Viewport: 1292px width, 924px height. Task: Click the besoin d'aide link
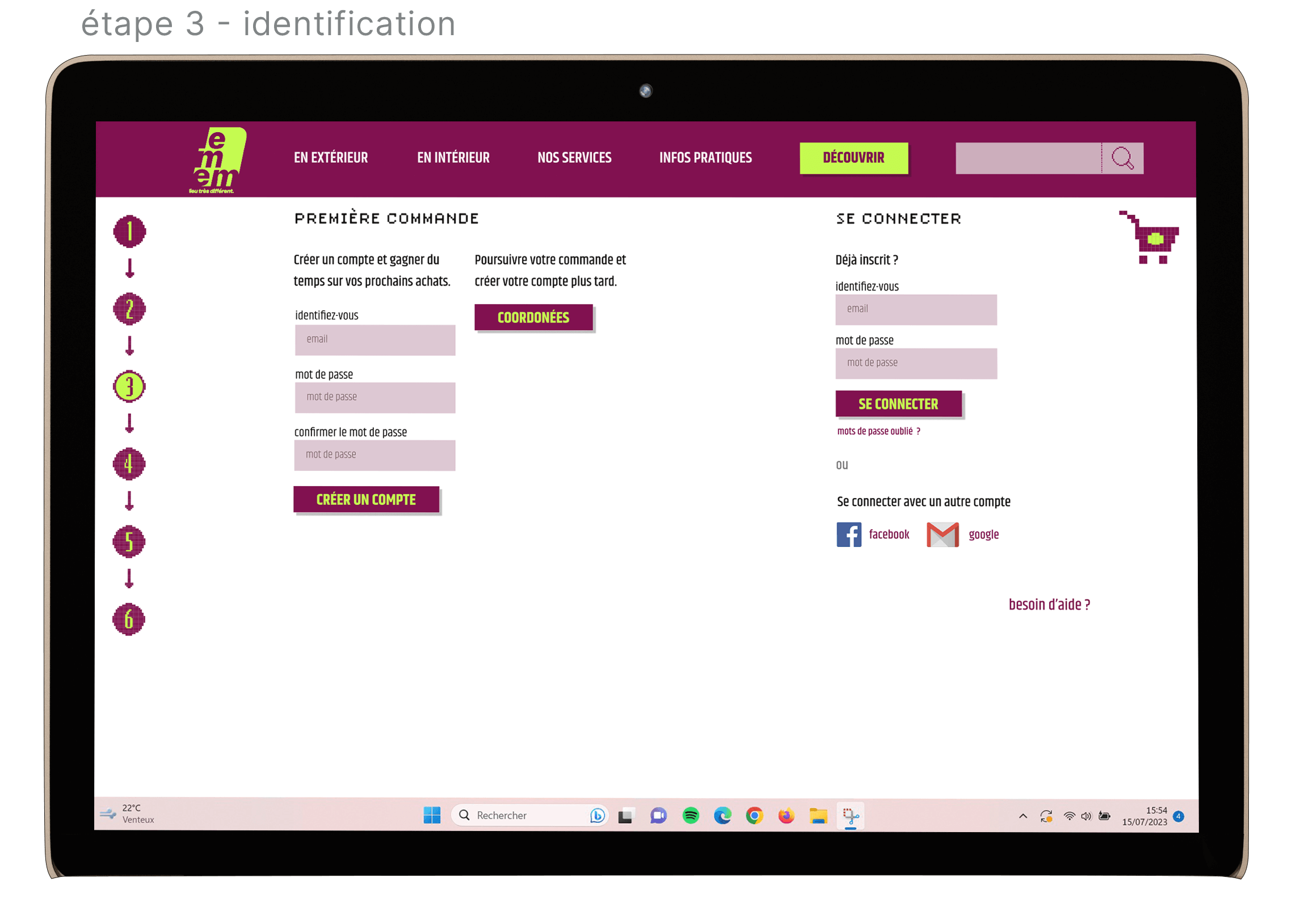pyautogui.click(x=1049, y=604)
